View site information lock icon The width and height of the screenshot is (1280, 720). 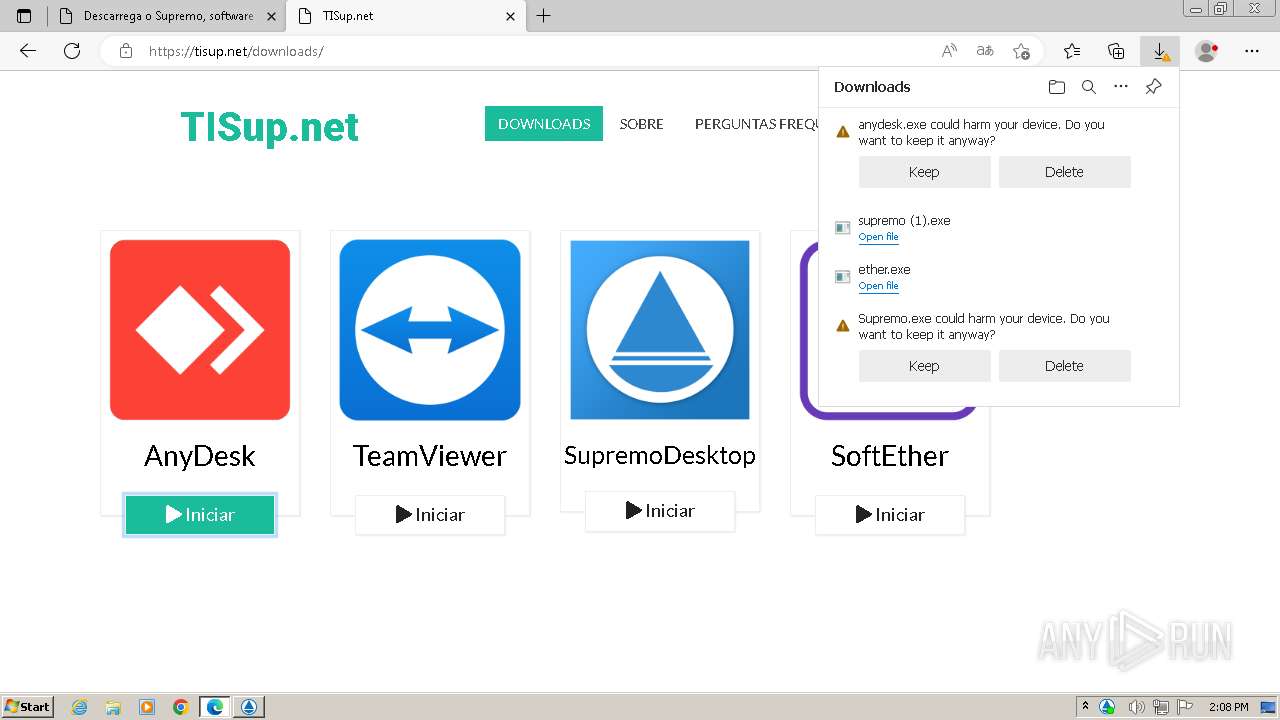(x=126, y=51)
